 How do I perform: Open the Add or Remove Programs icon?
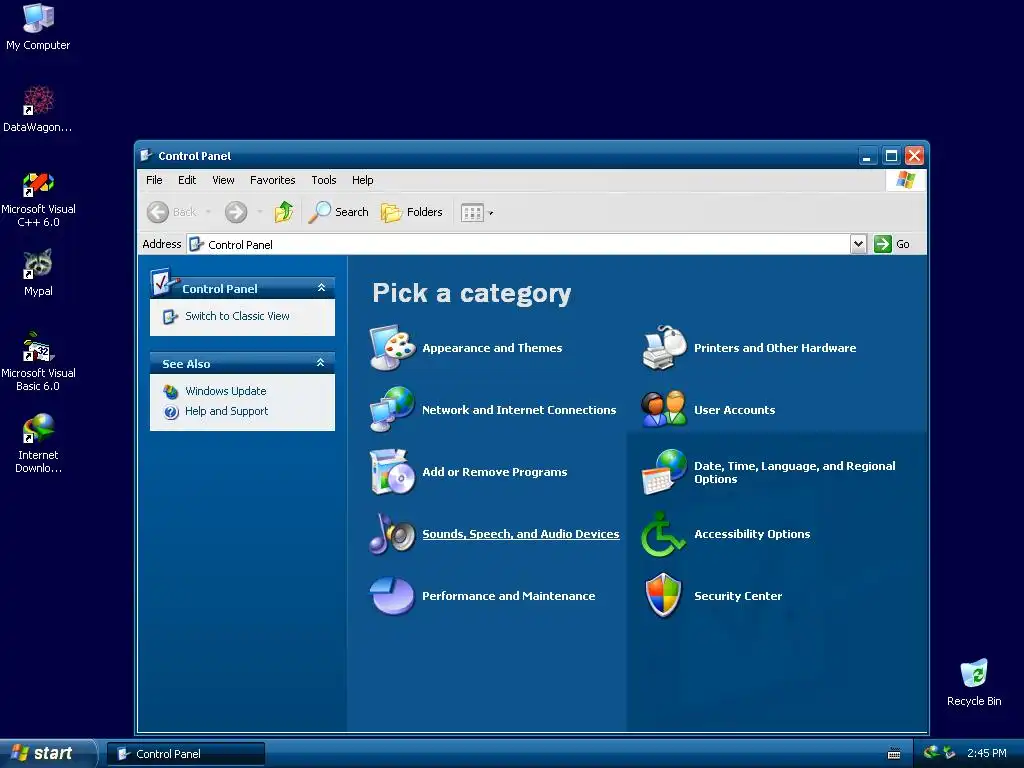[x=392, y=472]
